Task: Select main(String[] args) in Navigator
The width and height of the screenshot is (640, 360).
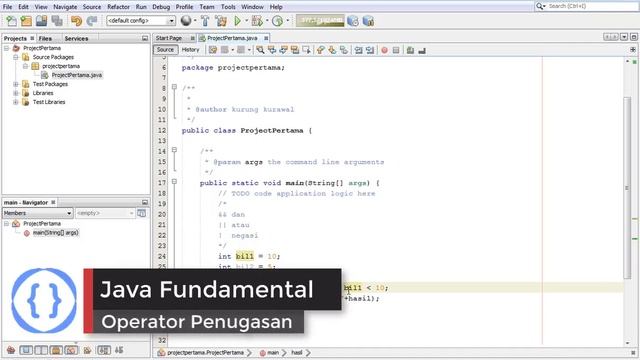Action: point(56,233)
